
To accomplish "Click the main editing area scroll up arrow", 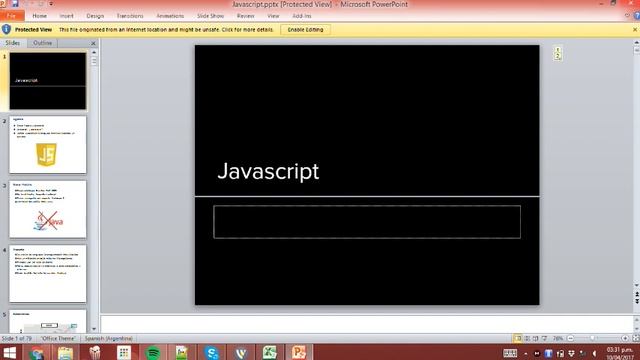I will 636,42.
